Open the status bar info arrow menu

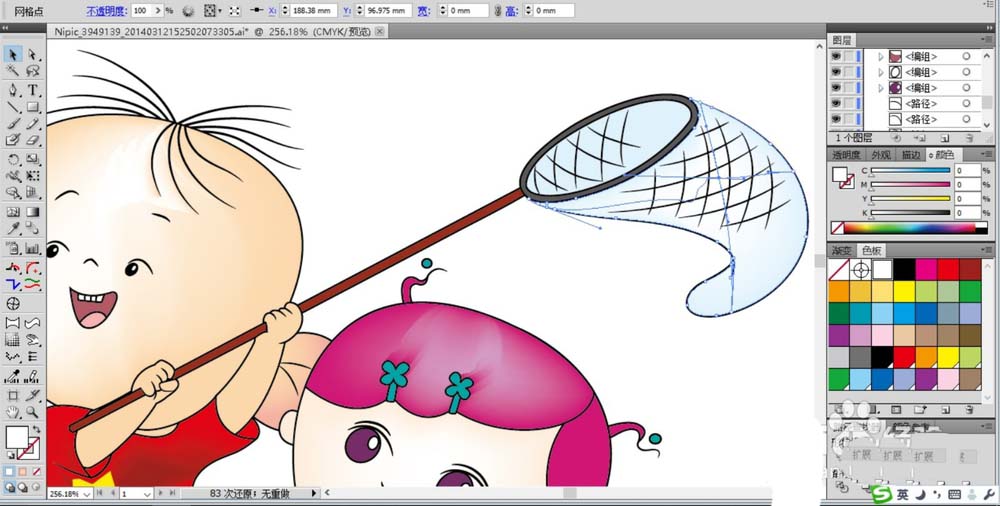pyautogui.click(x=314, y=493)
